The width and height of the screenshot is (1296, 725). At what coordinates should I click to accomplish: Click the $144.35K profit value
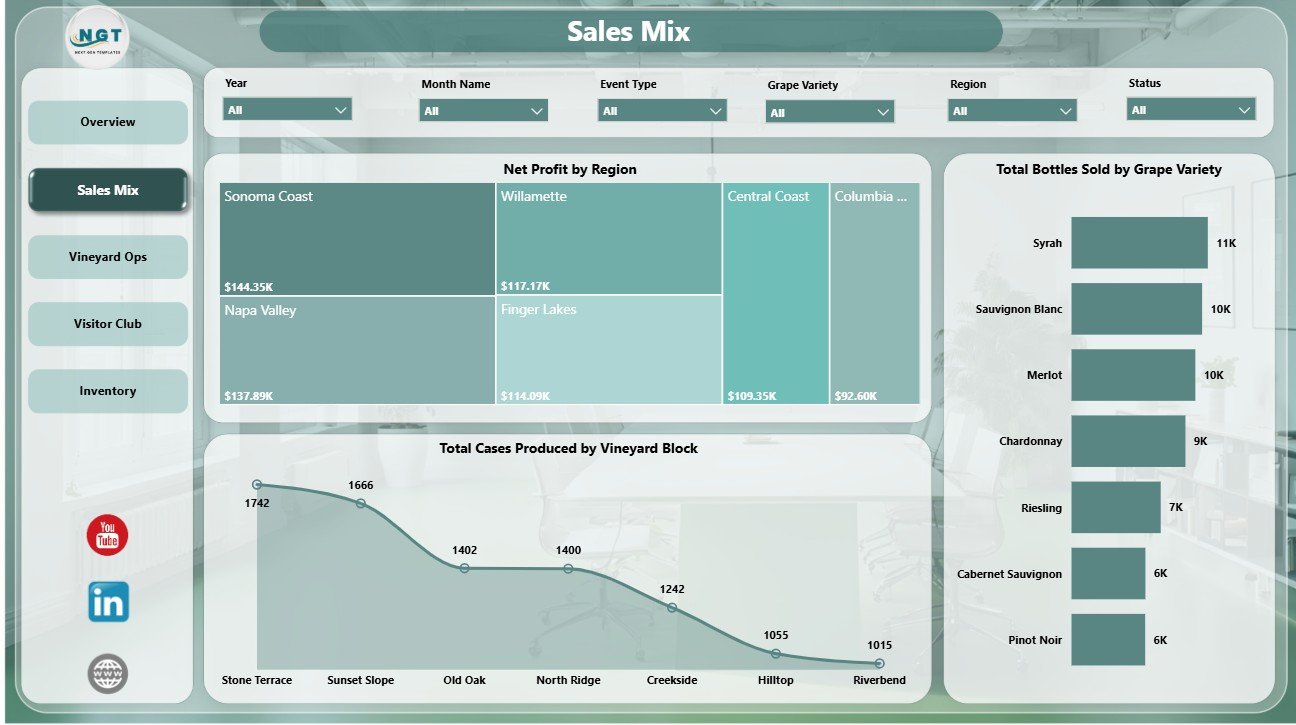point(249,286)
